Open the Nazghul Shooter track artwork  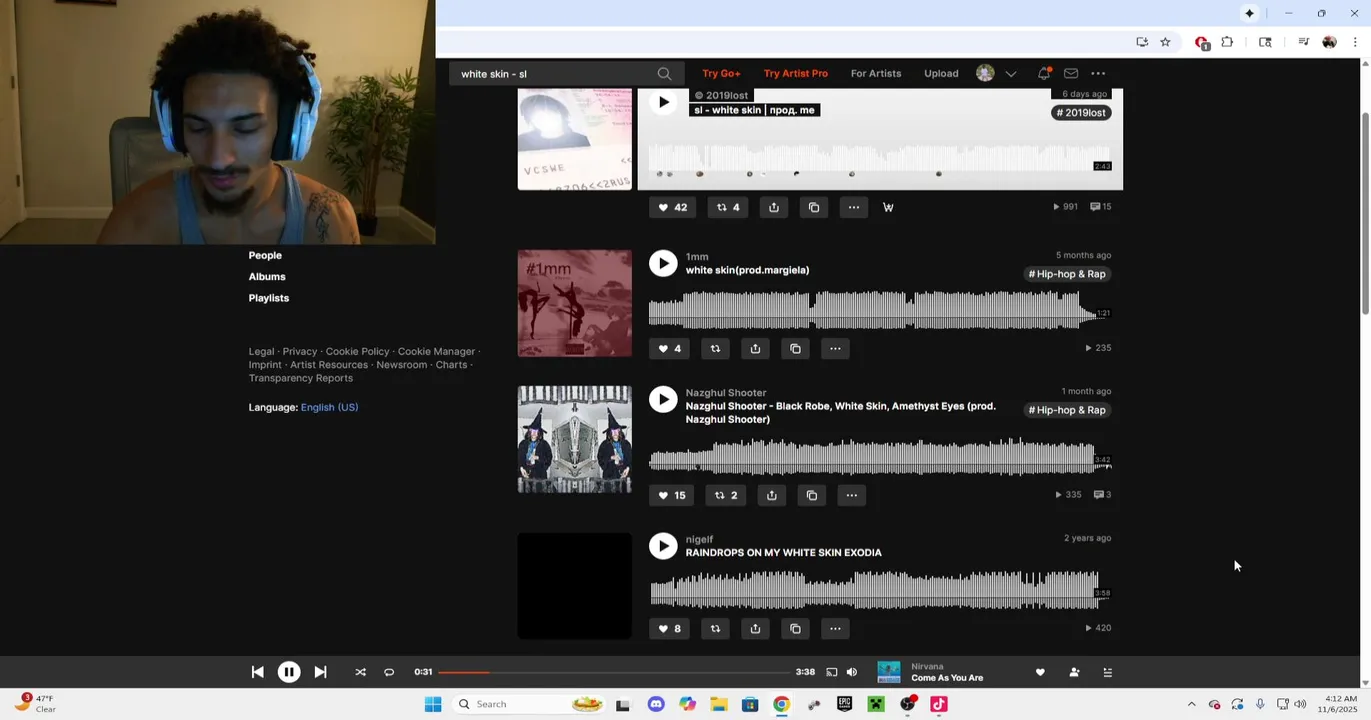pos(575,439)
